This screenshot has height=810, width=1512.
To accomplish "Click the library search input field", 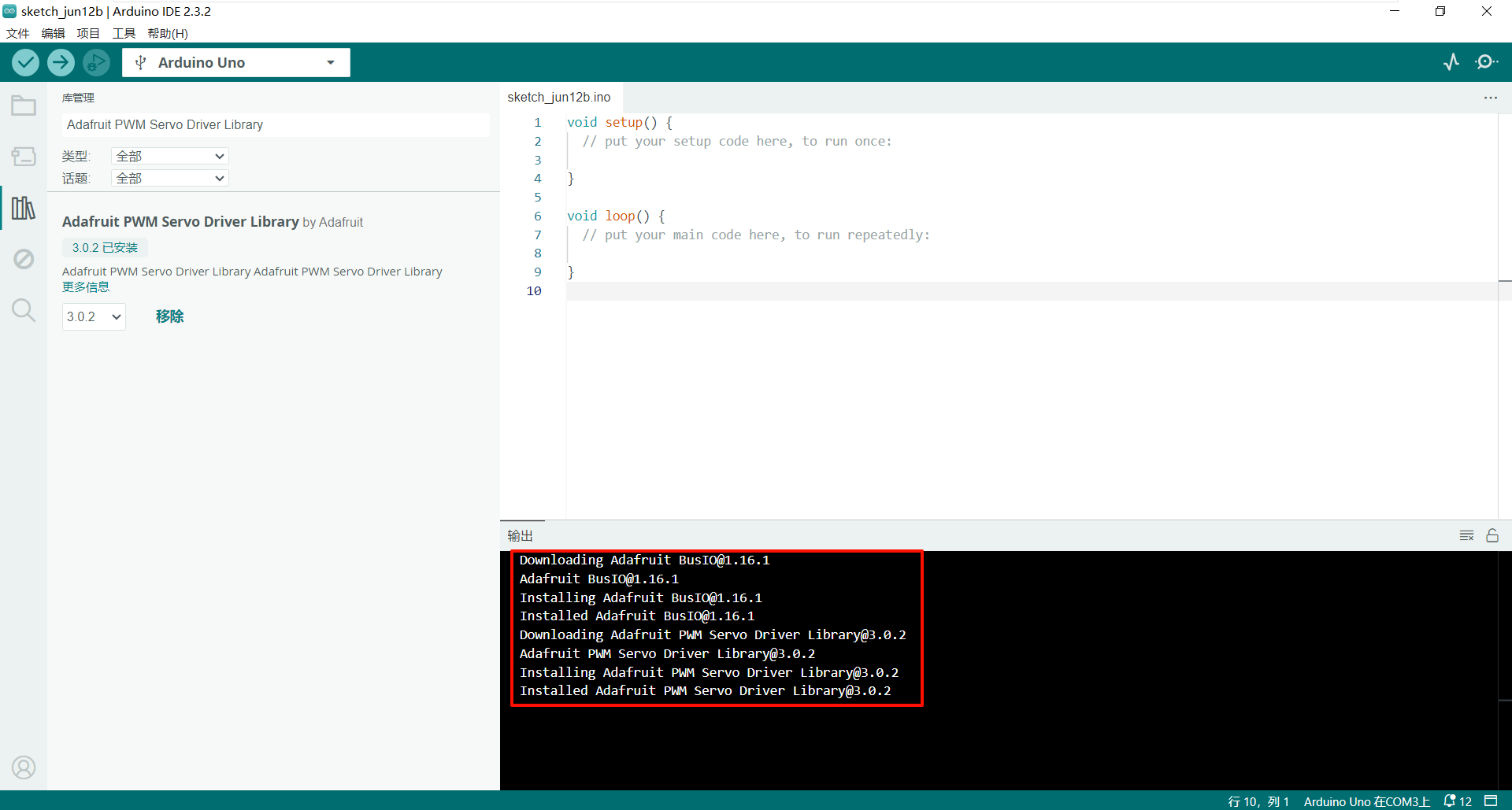I will point(276,124).
